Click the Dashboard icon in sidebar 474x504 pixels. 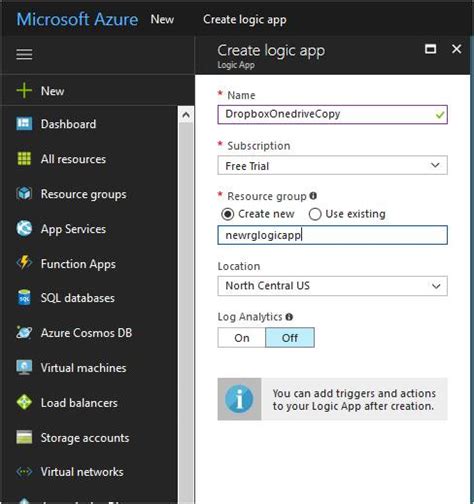tap(24, 124)
